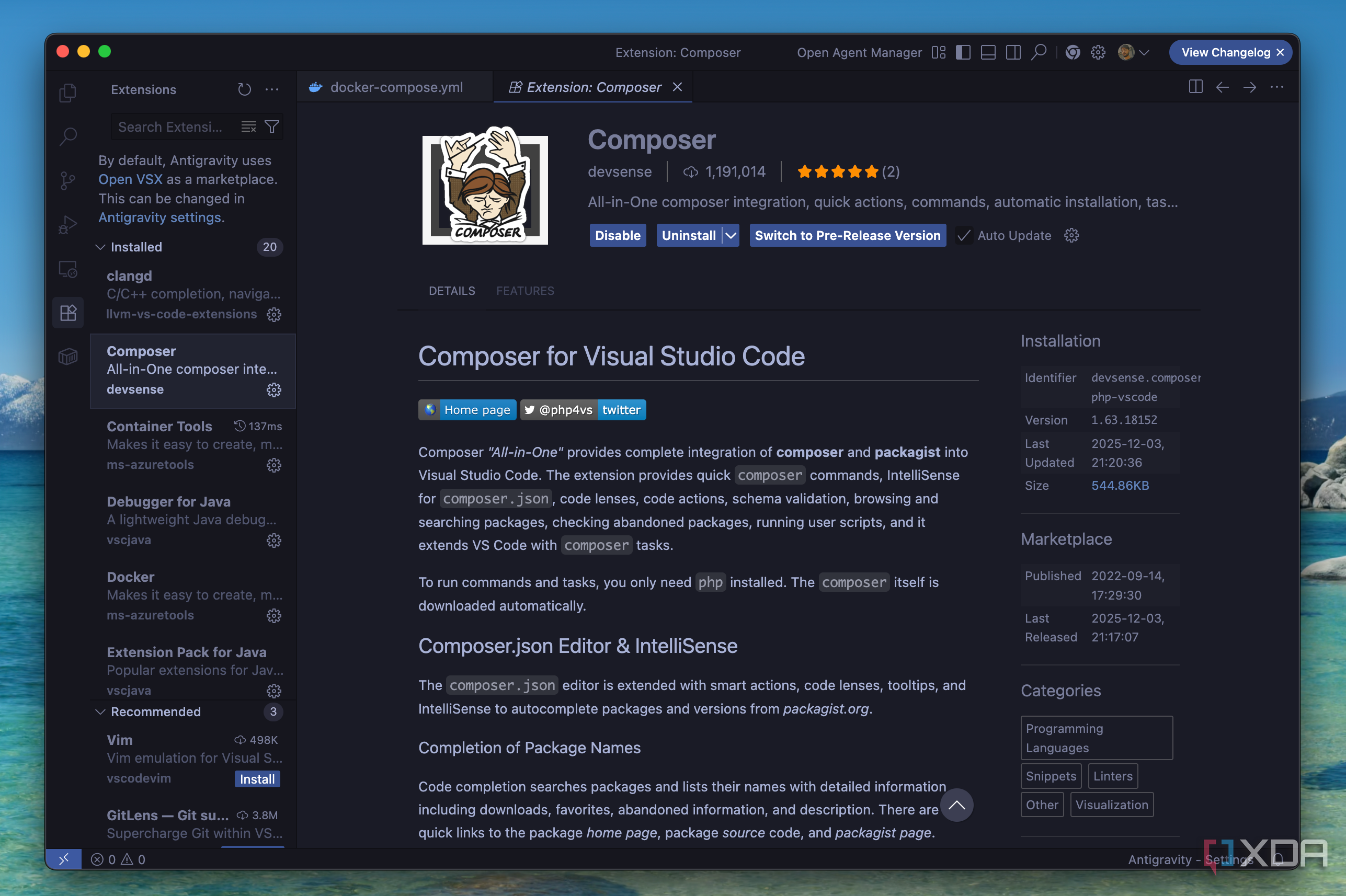
Task: Refresh the Extensions list
Action: (245, 89)
